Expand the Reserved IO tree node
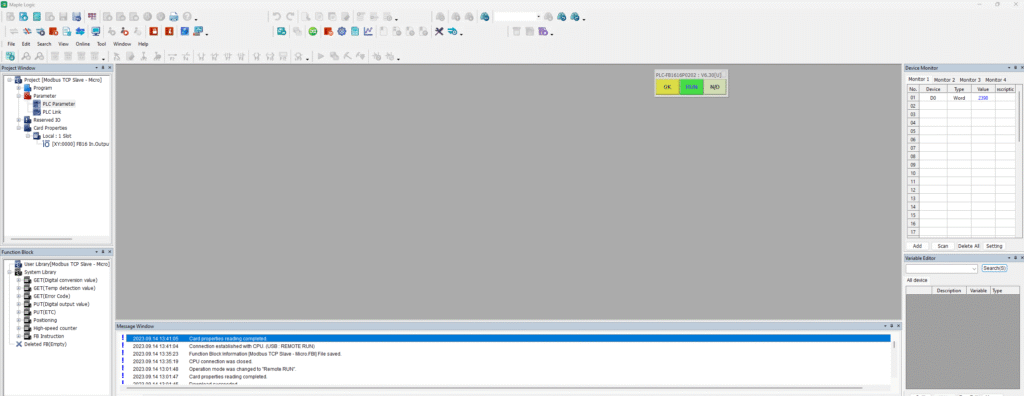The image size is (1024, 396). coord(19,120)
